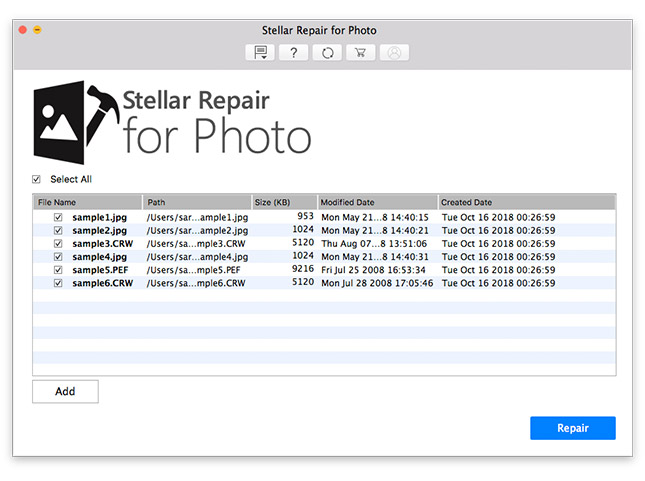
Task: Click path /Users/sar...ample2.jpg
Action: pos(197,230)
